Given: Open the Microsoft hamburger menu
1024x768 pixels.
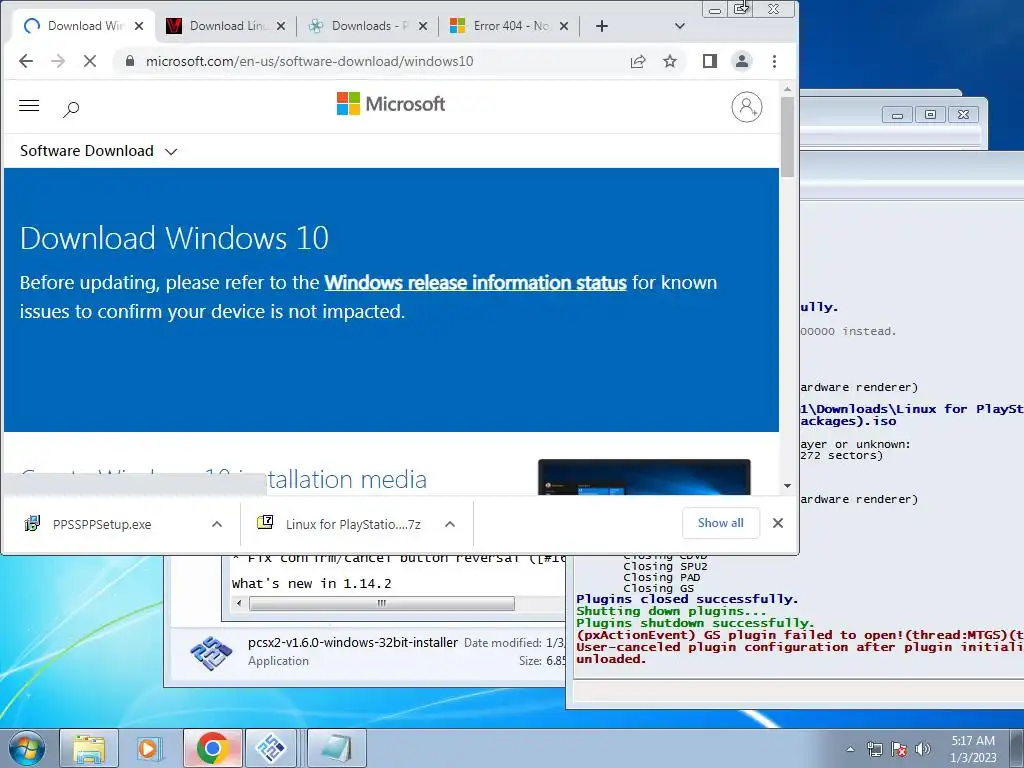Looking at the screenshot, I should (x=29, y=106).
